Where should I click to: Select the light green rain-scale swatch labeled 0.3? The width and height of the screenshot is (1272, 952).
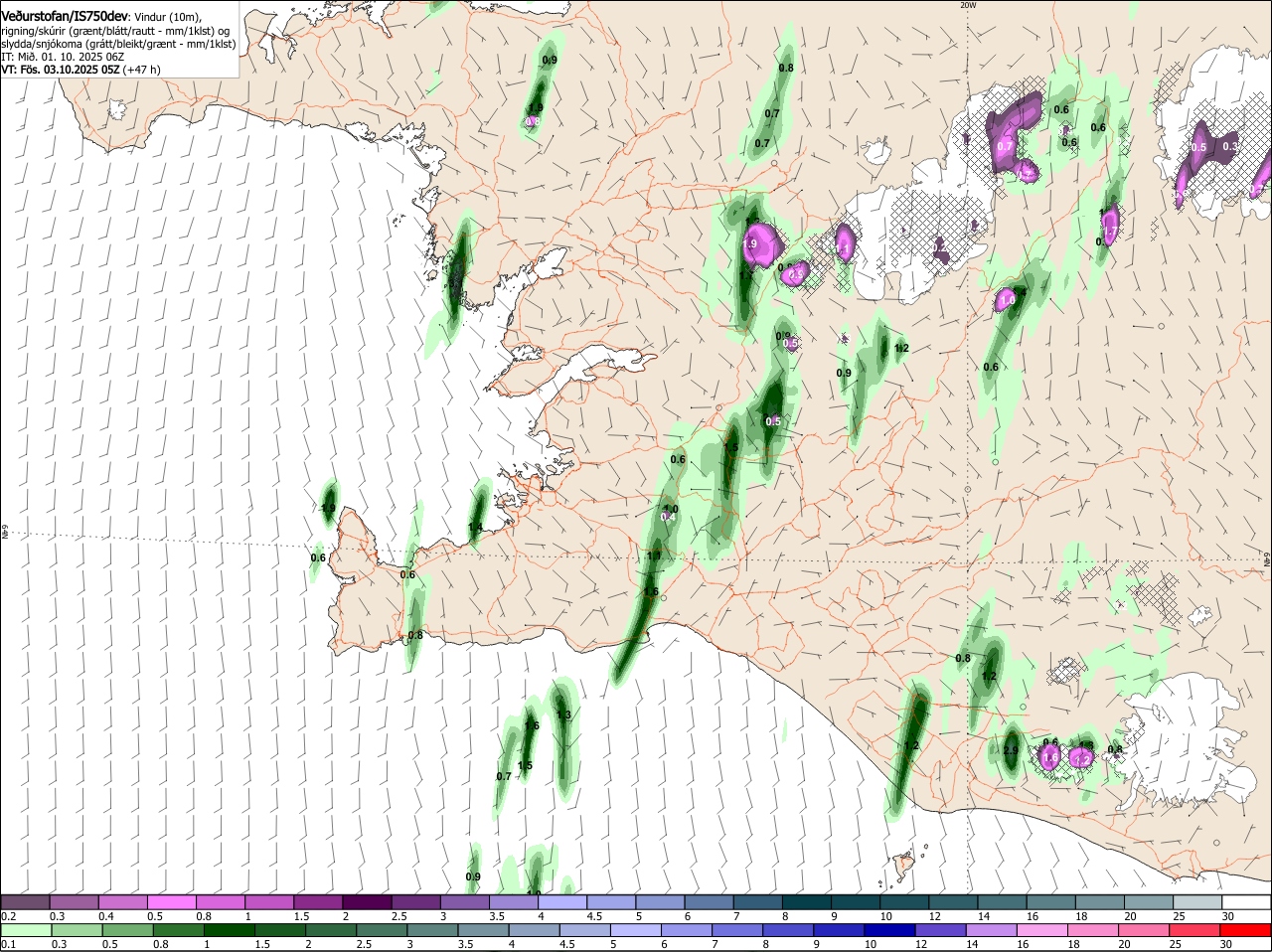[x=75, y=930]
